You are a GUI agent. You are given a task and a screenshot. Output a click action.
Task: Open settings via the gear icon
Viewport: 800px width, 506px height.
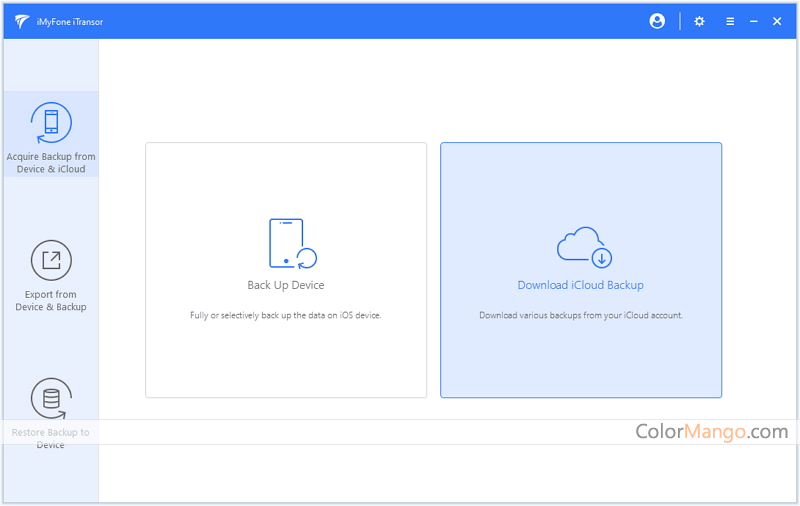[x=700, y=21]
